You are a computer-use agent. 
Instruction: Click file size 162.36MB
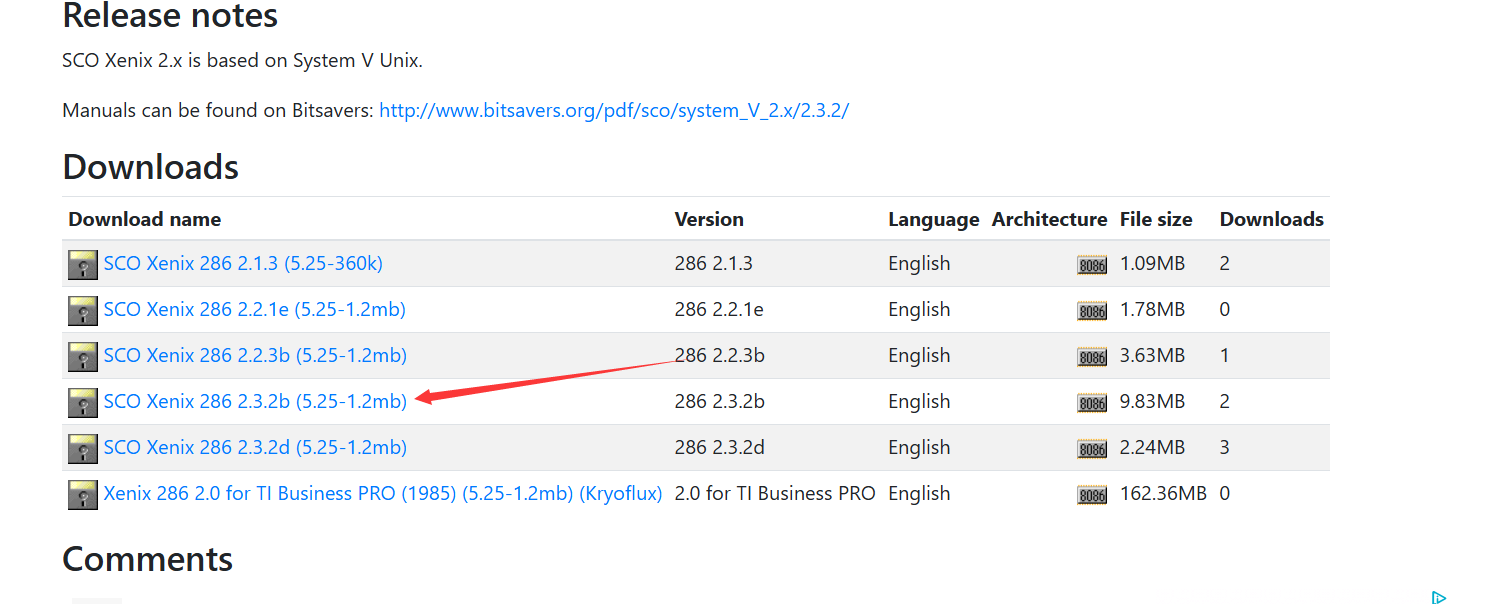(1163, 494)
